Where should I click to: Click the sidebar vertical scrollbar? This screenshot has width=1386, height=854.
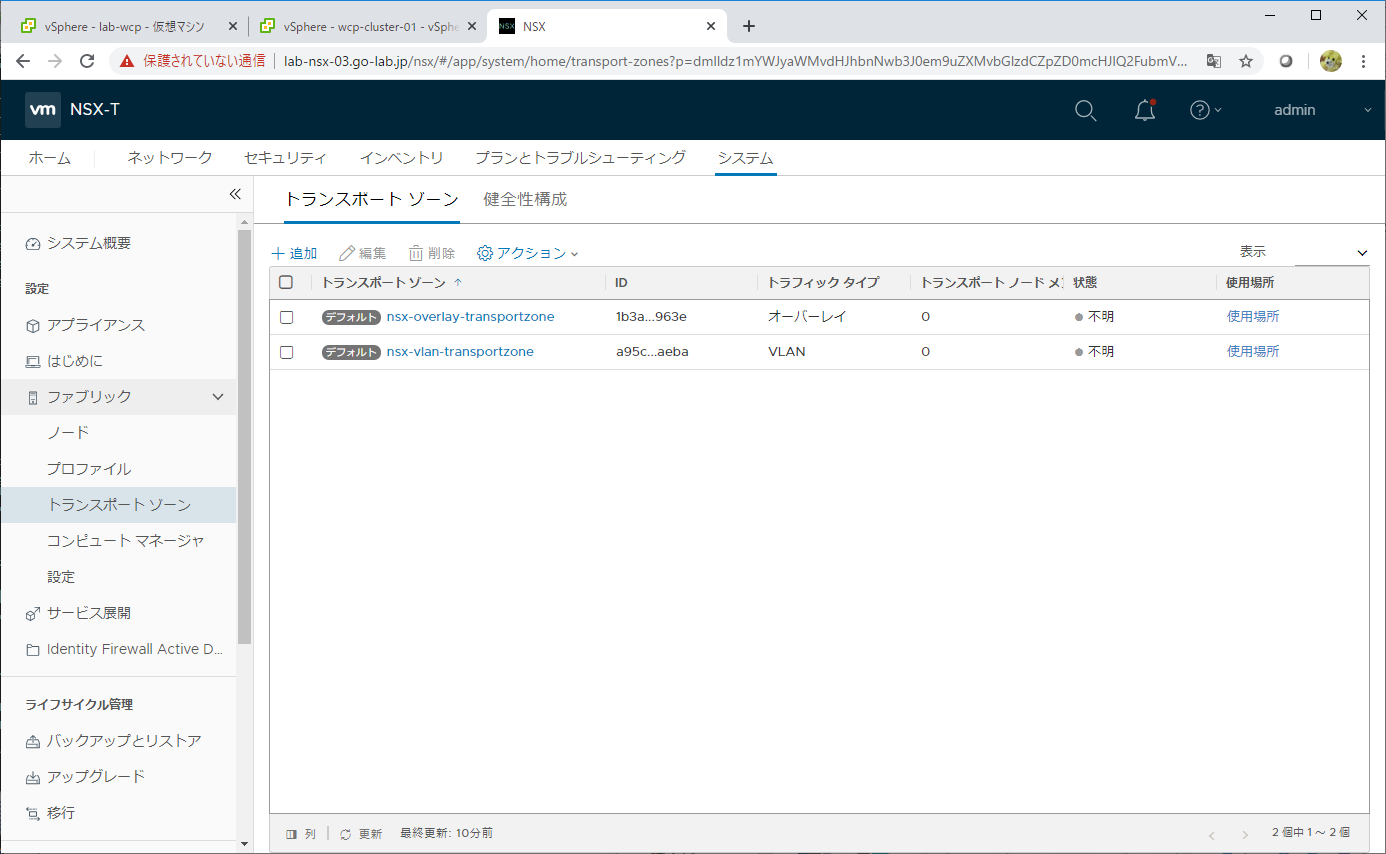tap(245, 437)
